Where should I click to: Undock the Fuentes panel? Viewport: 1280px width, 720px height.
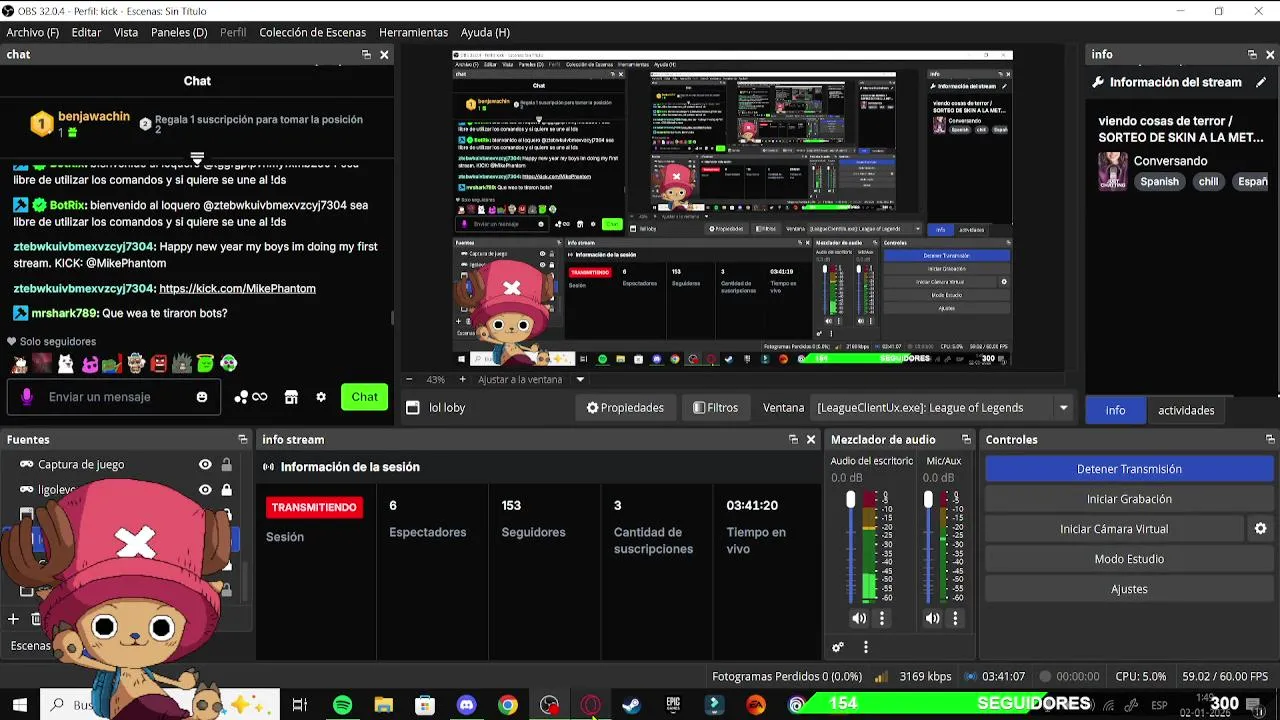point(242,439)
